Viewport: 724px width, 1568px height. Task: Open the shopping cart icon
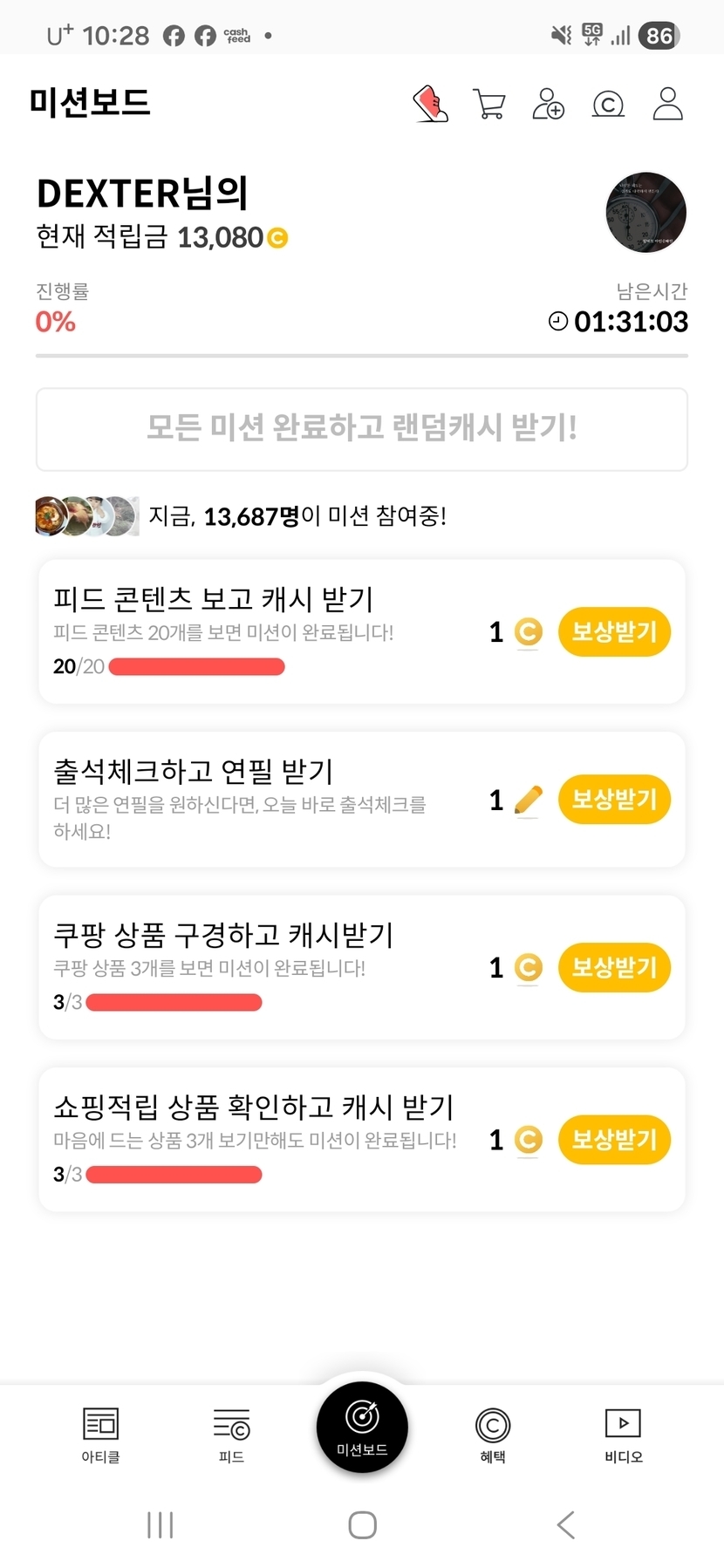click(489, 104)
